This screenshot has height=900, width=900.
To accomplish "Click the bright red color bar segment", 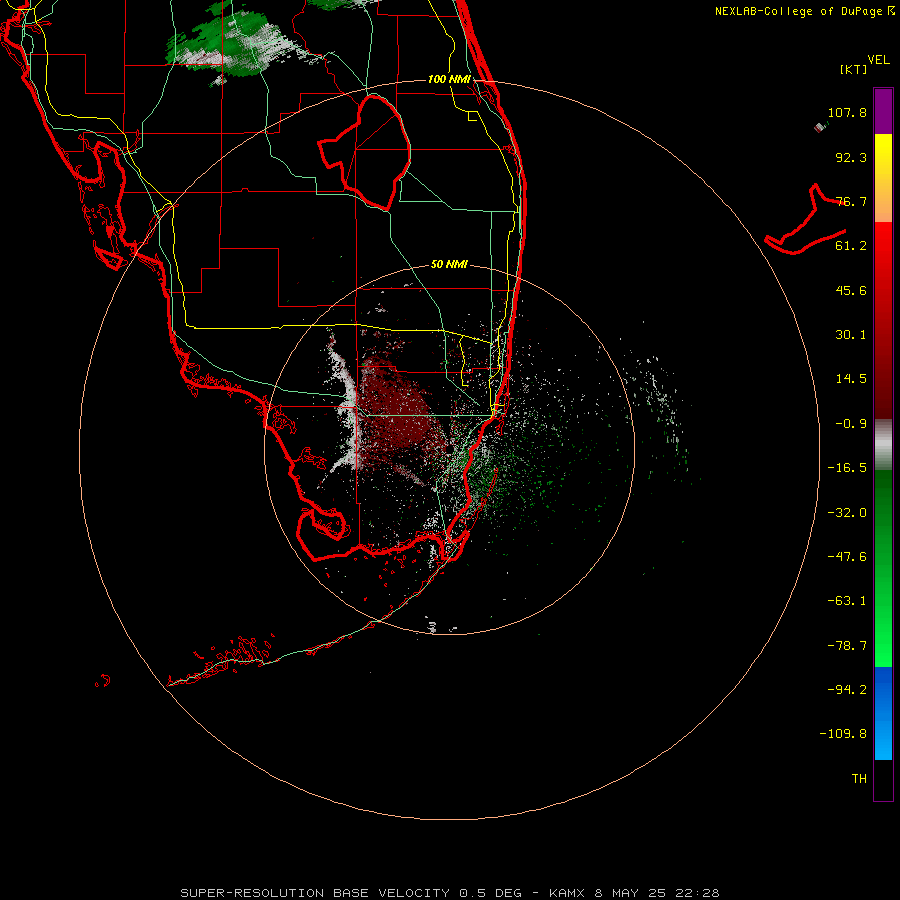I will (883, 248).
